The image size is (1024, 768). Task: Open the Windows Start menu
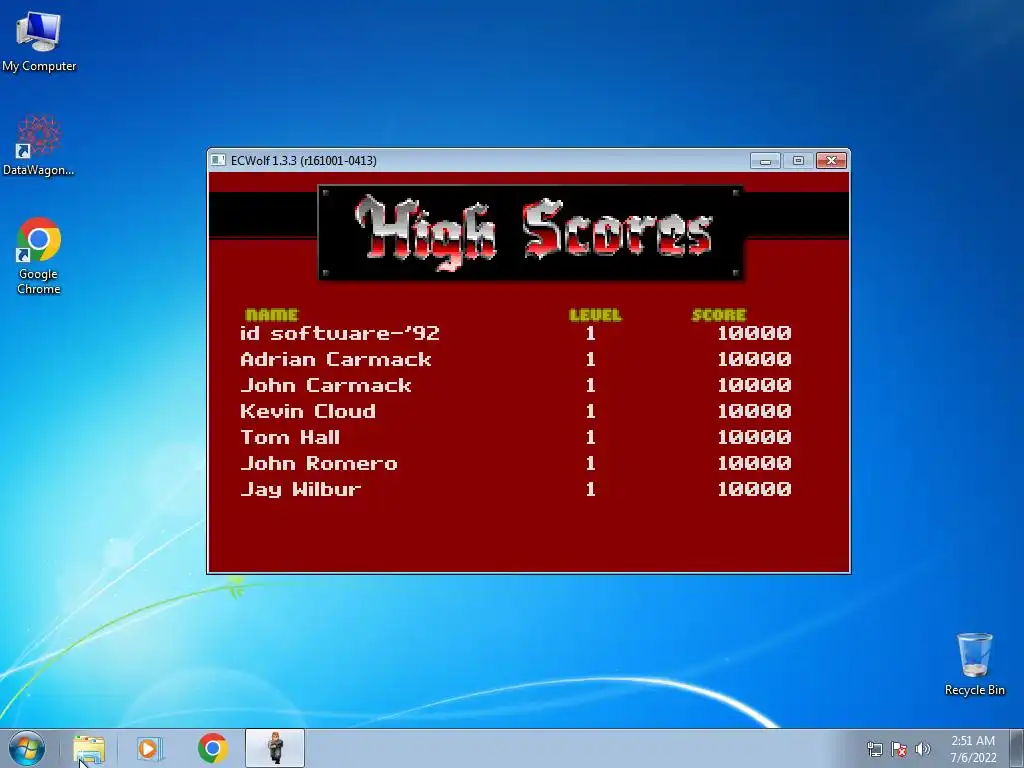(27, 748)
